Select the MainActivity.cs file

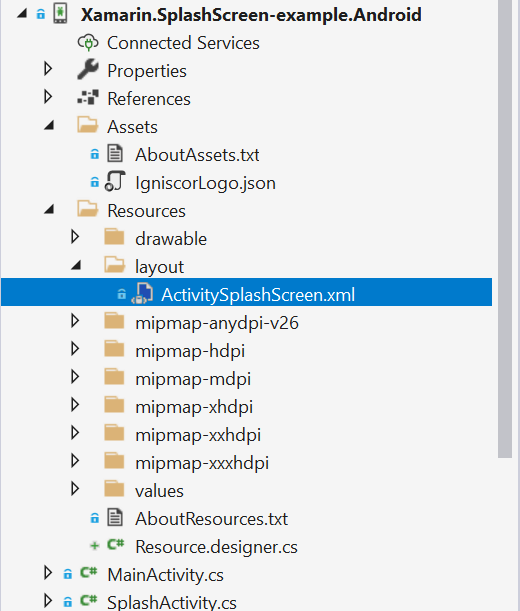166,576
